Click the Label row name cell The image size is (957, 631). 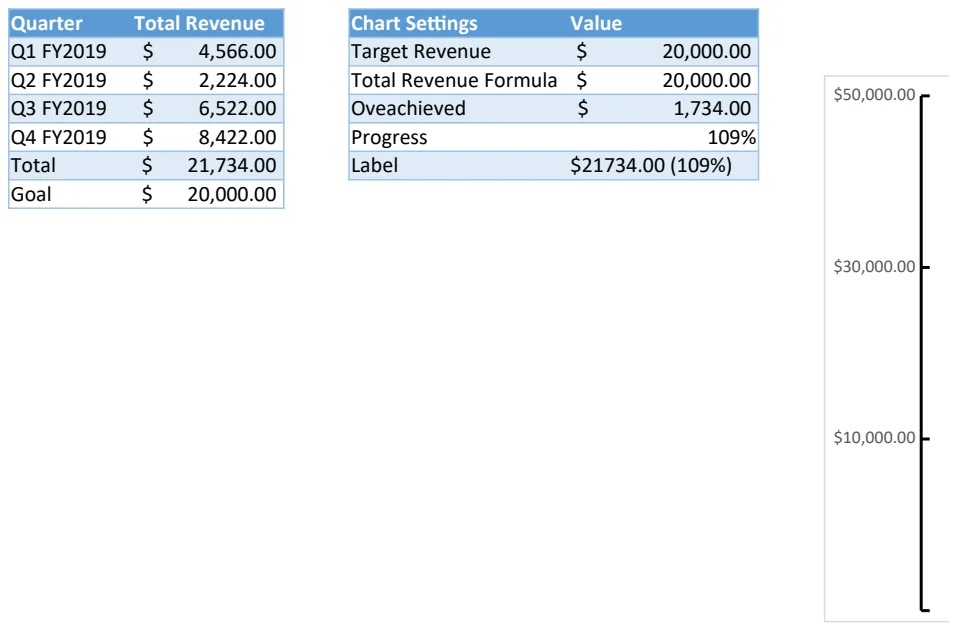click(x=458, y=165)
